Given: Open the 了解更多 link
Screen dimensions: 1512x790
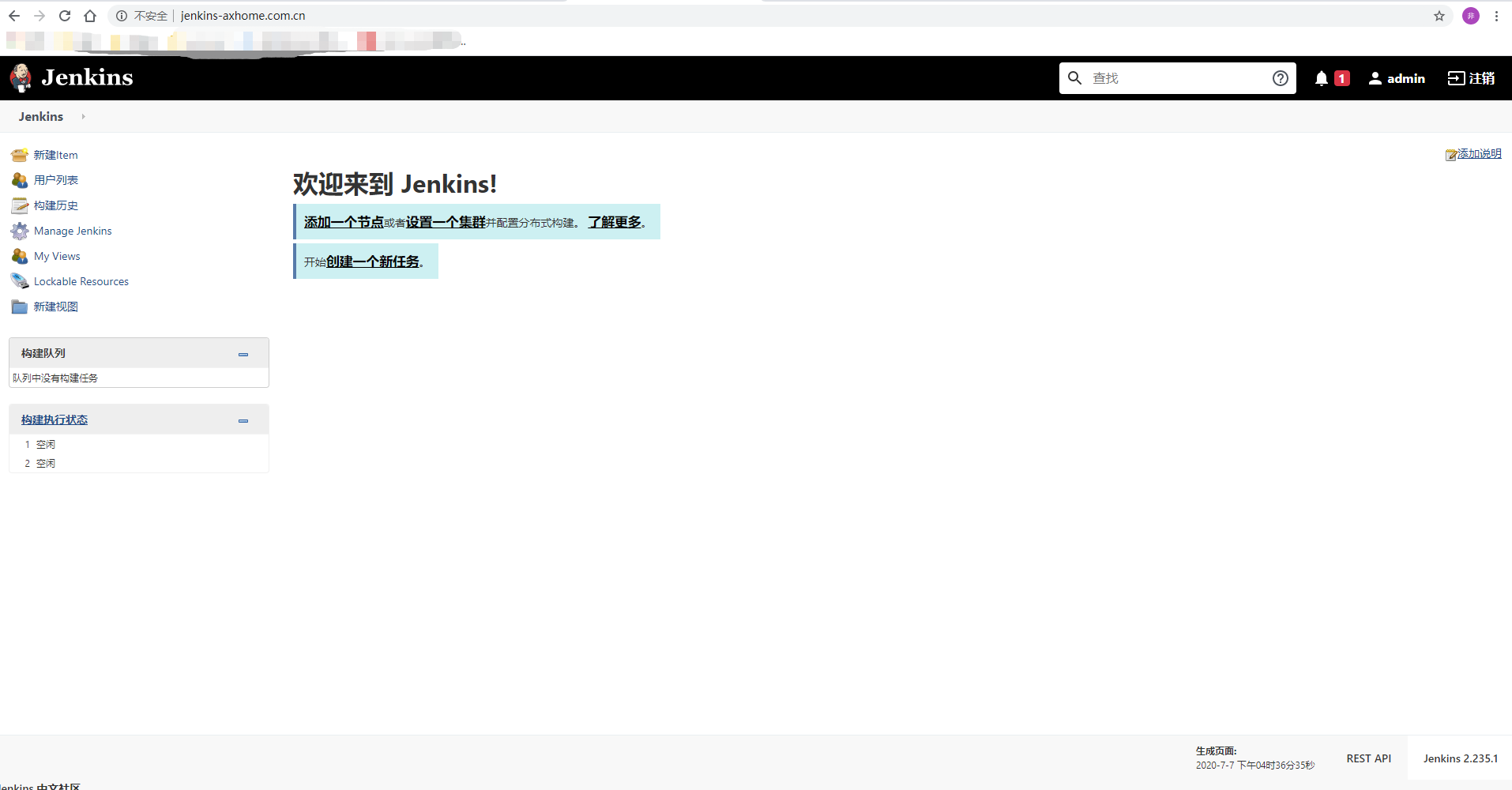Looking at the screenshot, I should [615, 222].
